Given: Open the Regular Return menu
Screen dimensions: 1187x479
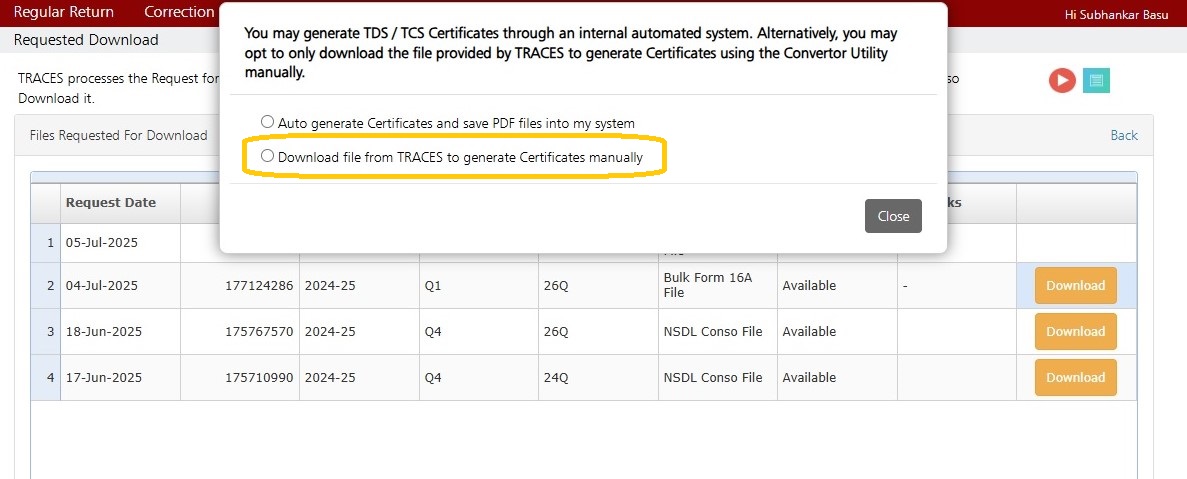Looking at the screenshot, I should coord(64,12).
